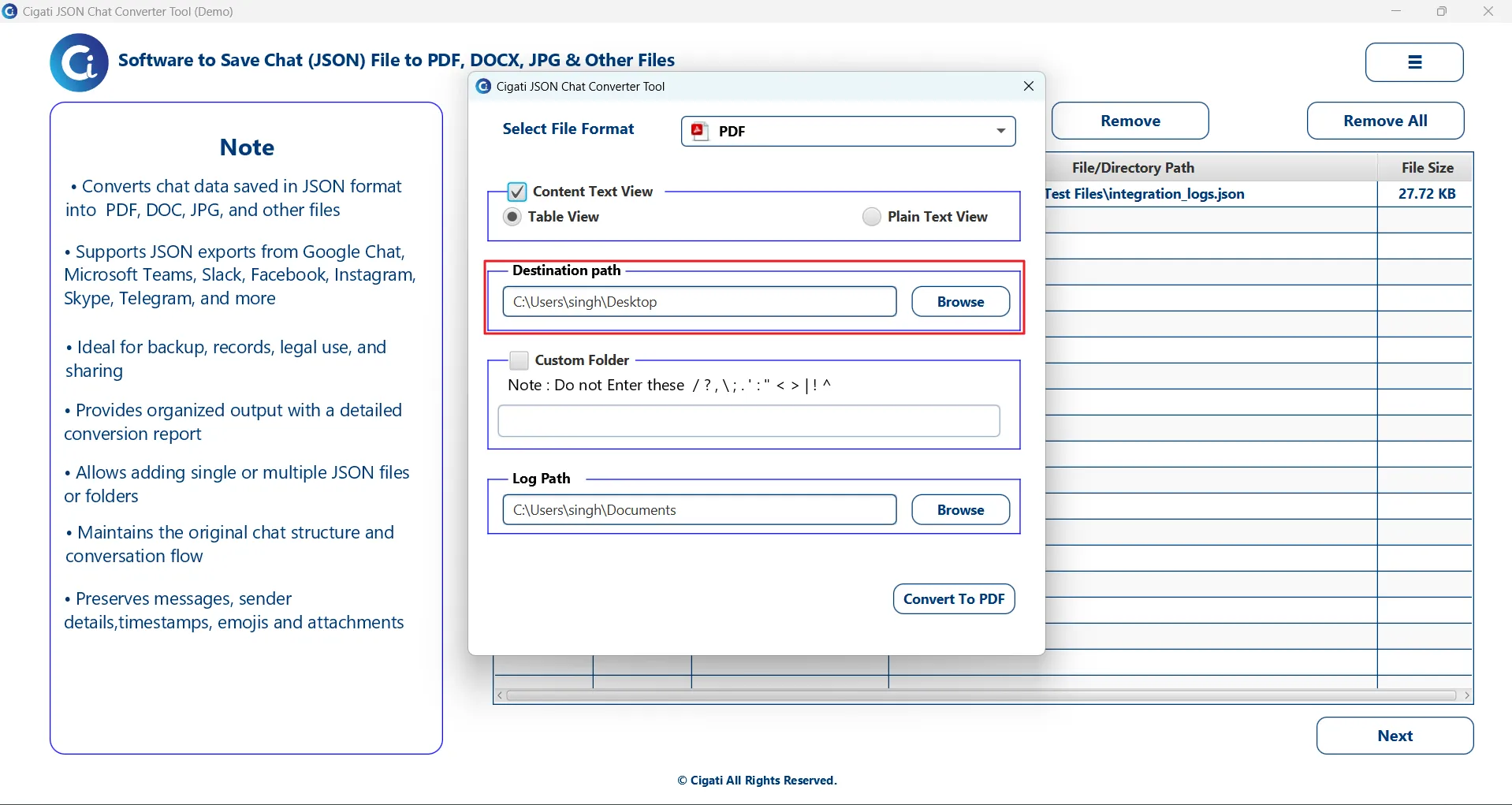1512x805 pixels.
Task: Select the Table View radio button
Action: [x=512, y=217]
